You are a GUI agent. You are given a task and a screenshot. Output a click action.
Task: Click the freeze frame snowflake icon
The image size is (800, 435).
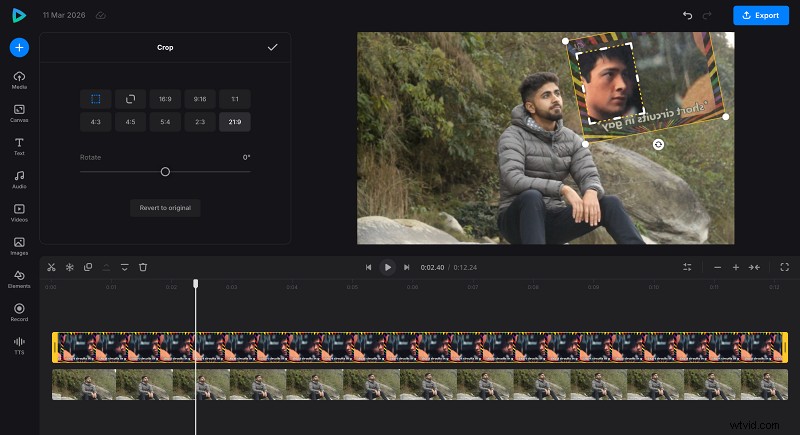pos(69,267)
